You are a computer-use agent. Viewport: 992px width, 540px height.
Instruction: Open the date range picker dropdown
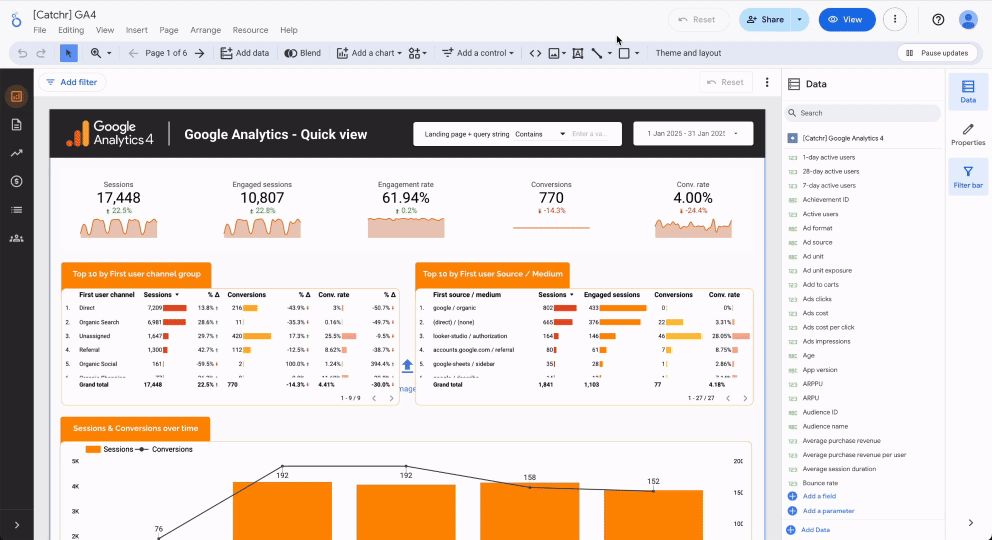(693, 133)
